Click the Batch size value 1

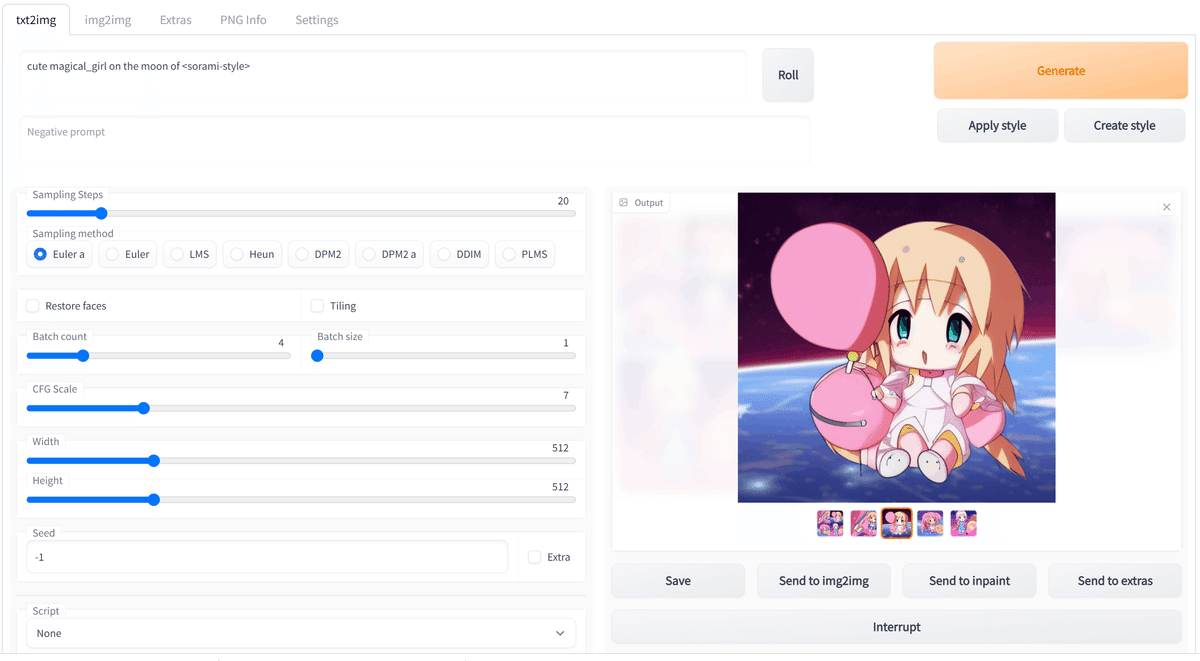pos(566,343)
